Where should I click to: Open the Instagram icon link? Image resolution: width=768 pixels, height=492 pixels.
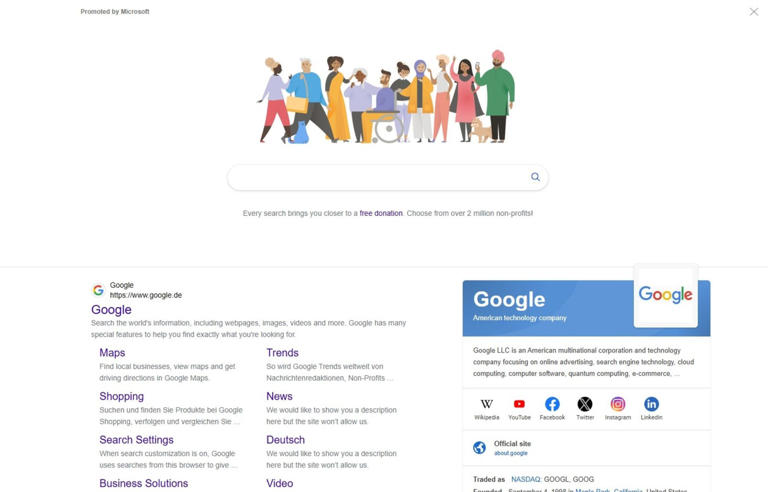point(618,404)
